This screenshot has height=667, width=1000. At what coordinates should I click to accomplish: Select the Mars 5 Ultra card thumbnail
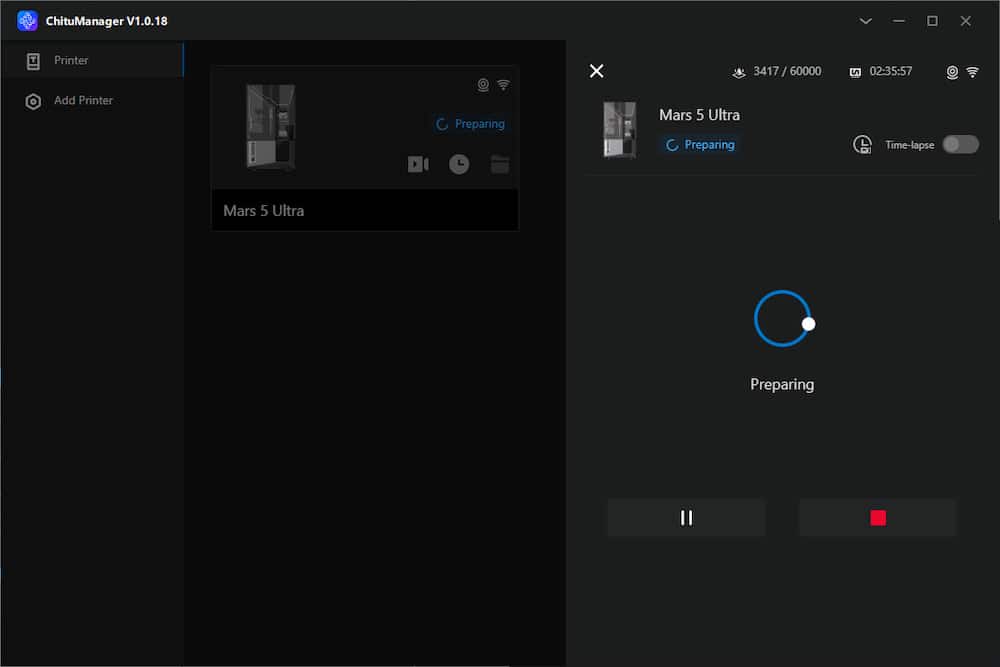(271, 127)
